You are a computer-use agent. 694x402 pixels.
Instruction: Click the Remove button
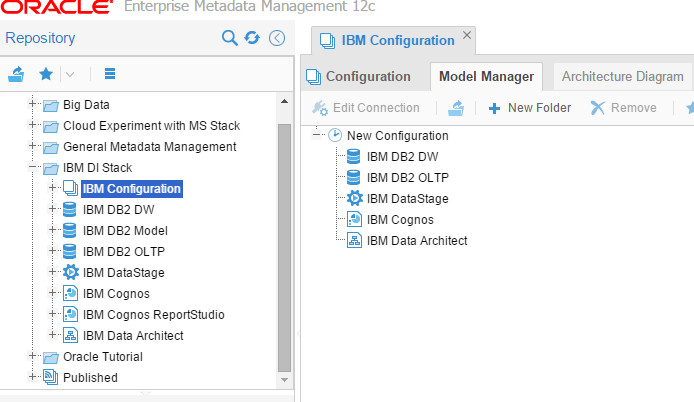coord(623,108)
